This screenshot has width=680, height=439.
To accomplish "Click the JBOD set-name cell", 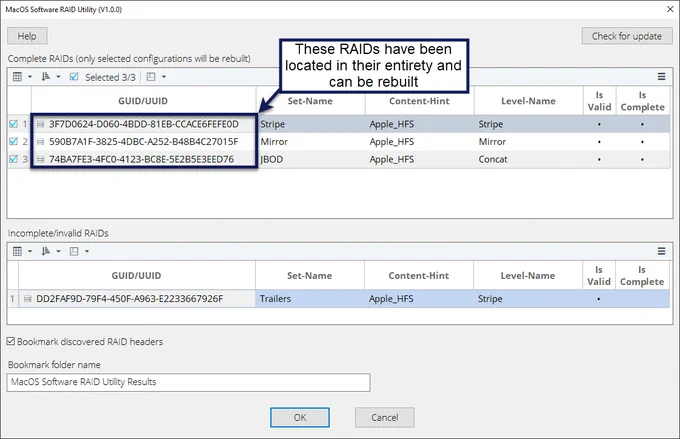I will (x=311, y=159).
